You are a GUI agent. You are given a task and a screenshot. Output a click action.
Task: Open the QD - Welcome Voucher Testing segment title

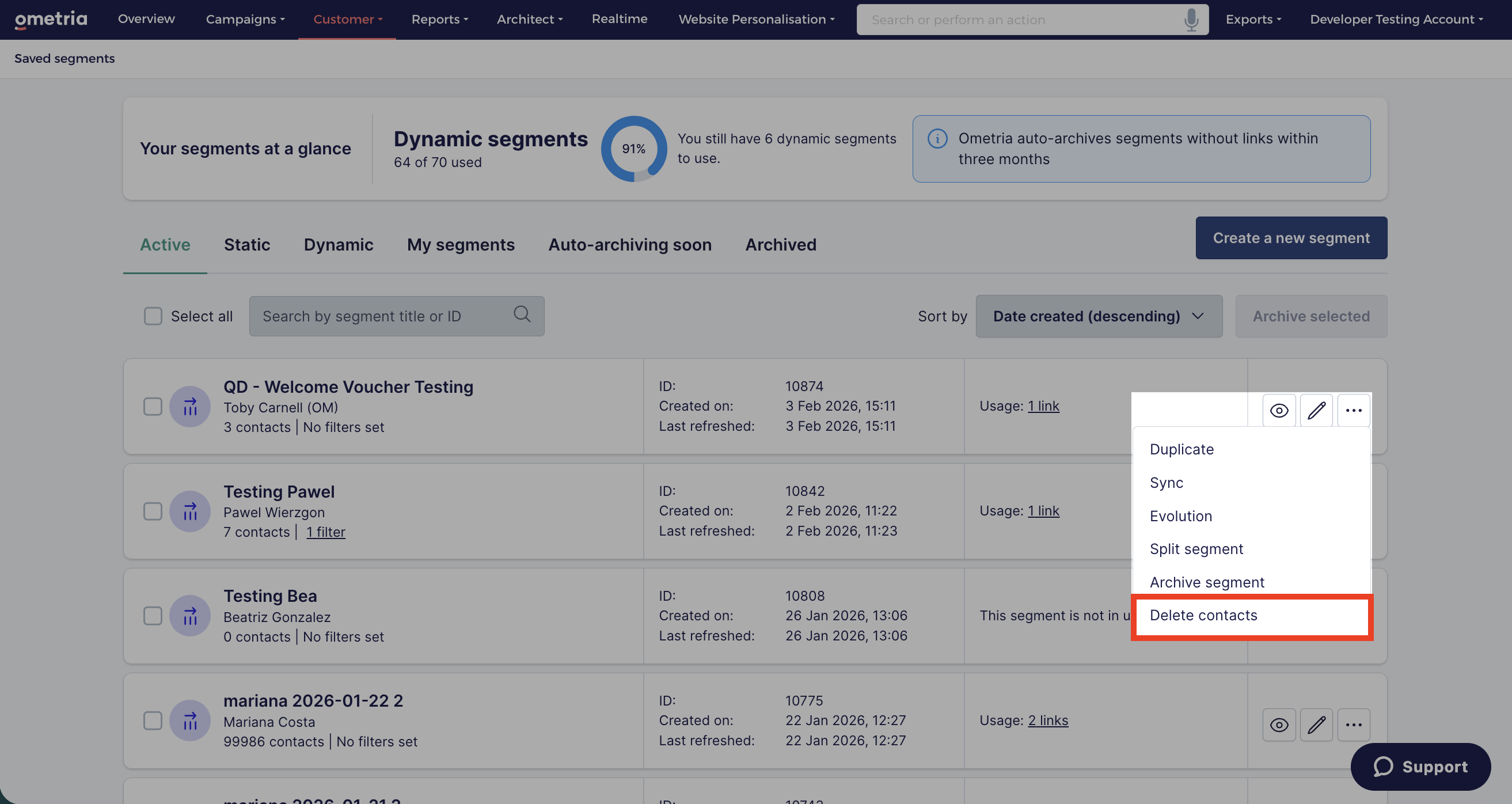tap(348, 387)
